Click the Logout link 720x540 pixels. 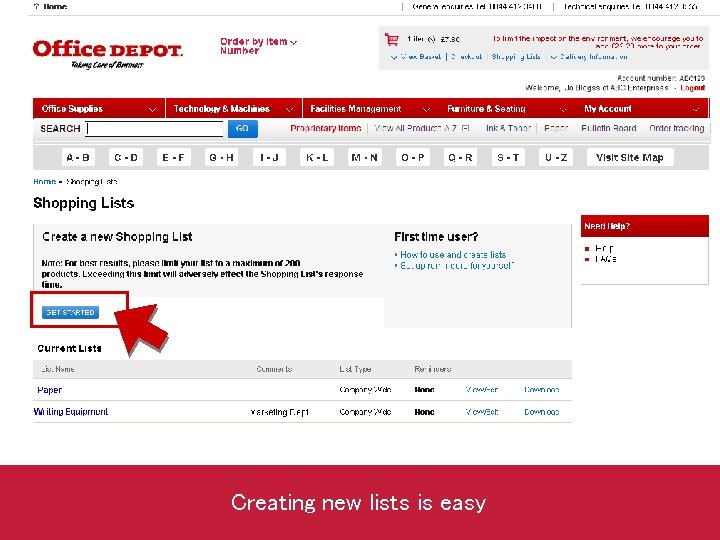point(692,88)
